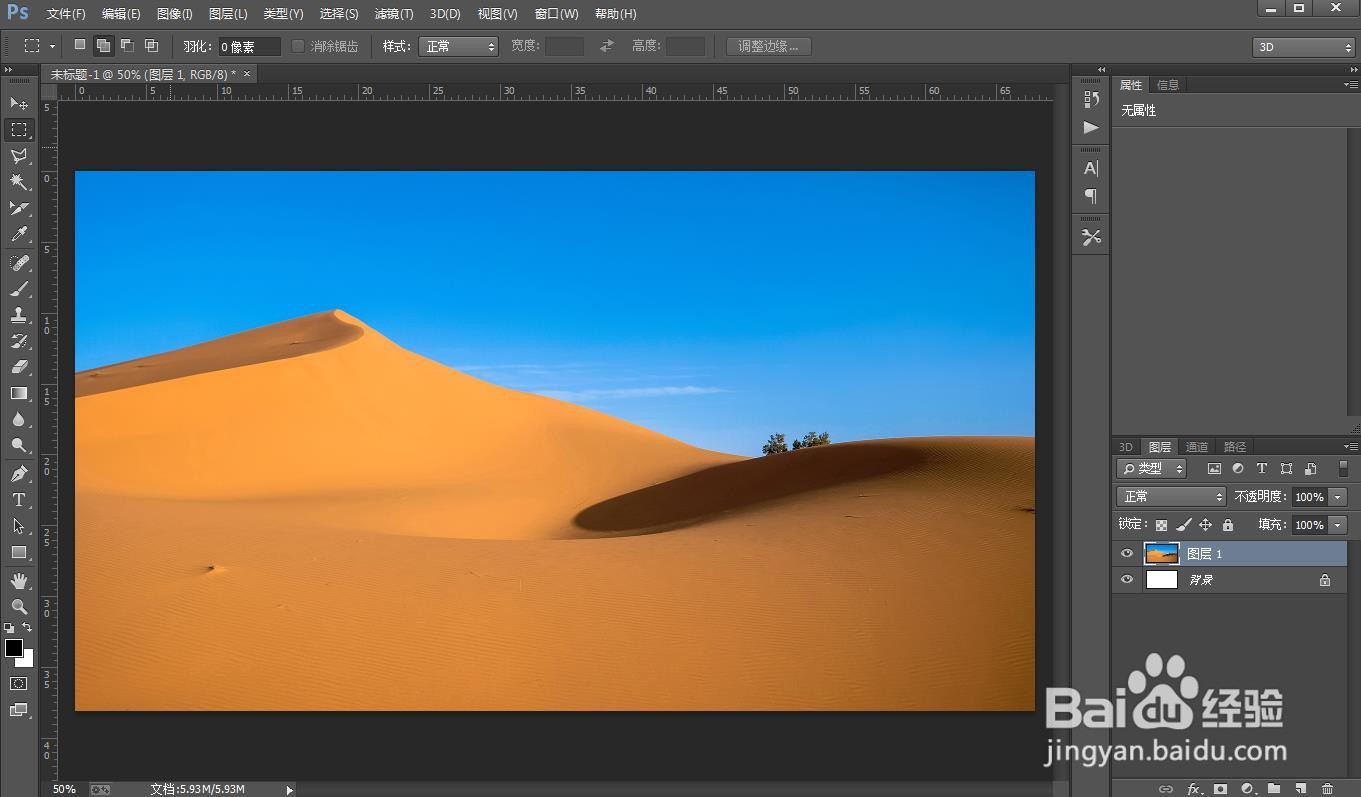Select the Eyedropper tool

pyautogui.click(x=19, y=234)
